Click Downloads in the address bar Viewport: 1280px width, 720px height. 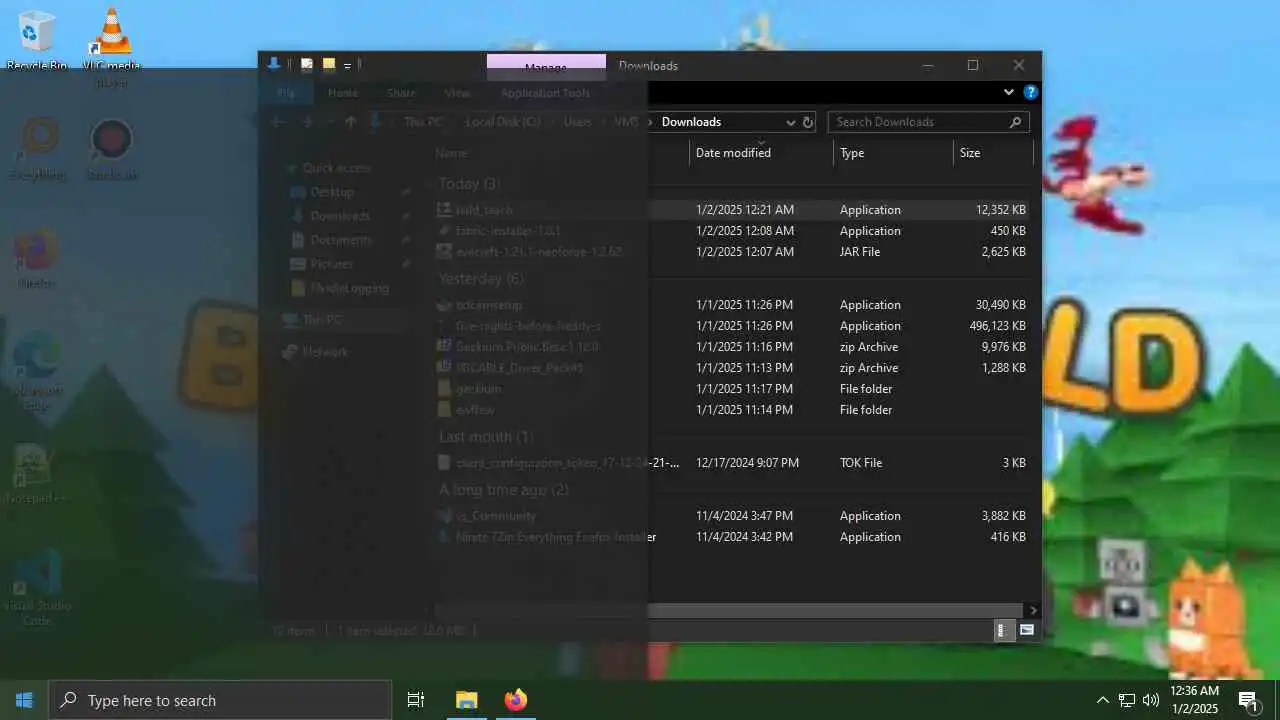tap(691, 122)
